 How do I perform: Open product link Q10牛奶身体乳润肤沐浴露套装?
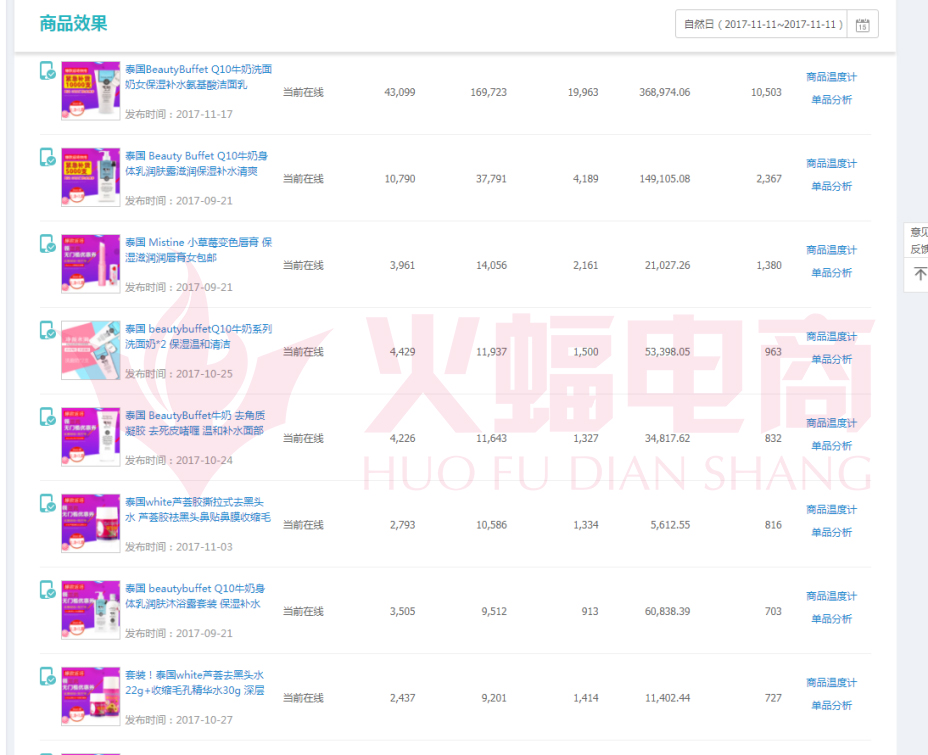coord(195,596)
